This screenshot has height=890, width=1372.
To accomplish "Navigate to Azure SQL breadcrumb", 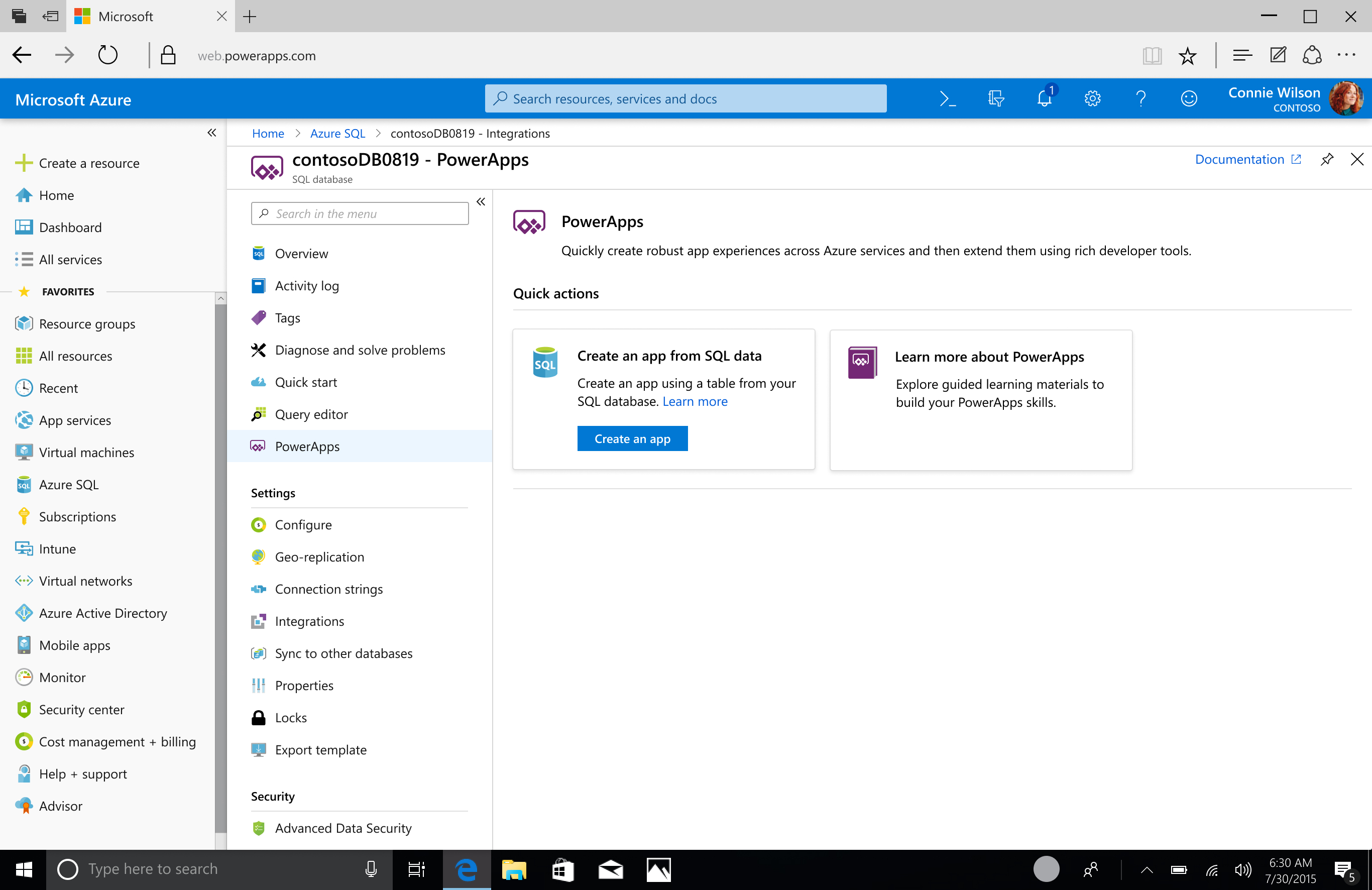I will coord(337,134).
